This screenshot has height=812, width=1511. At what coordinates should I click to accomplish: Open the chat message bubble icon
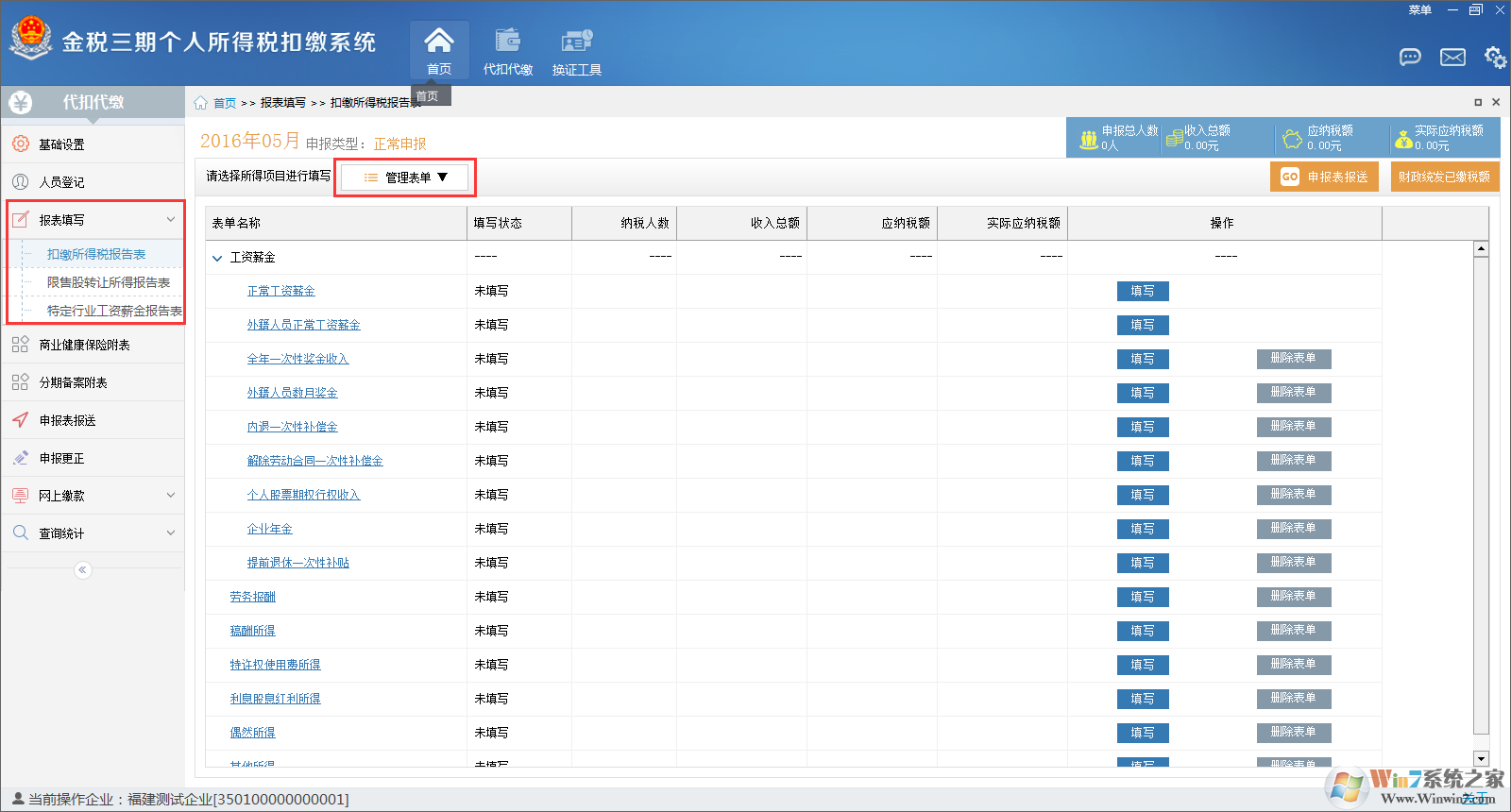click(x=1410, y=58)
